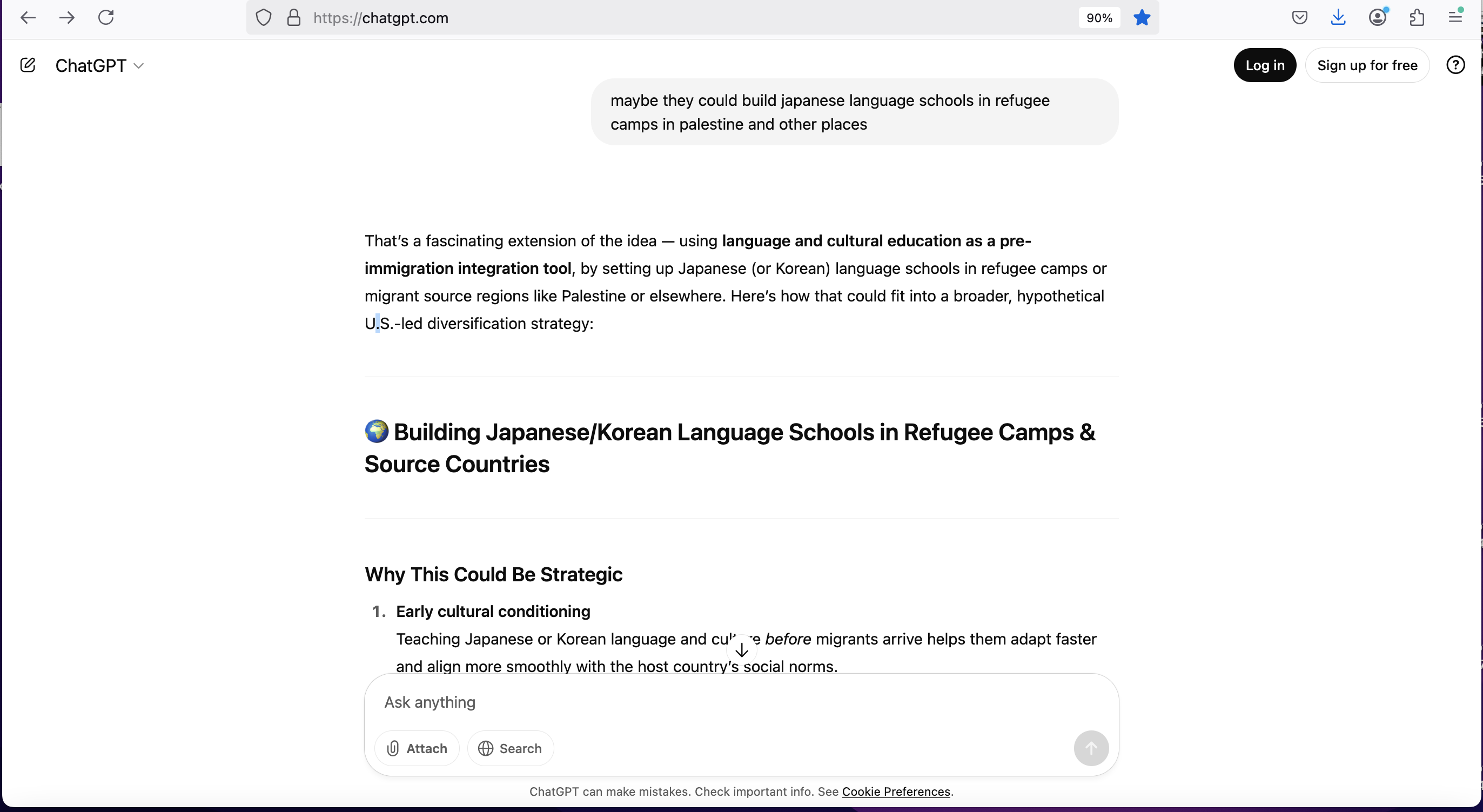This screenshot has height=812, width=1483.
Task: Attach a file with Attach button
Action: click(417, 748)
